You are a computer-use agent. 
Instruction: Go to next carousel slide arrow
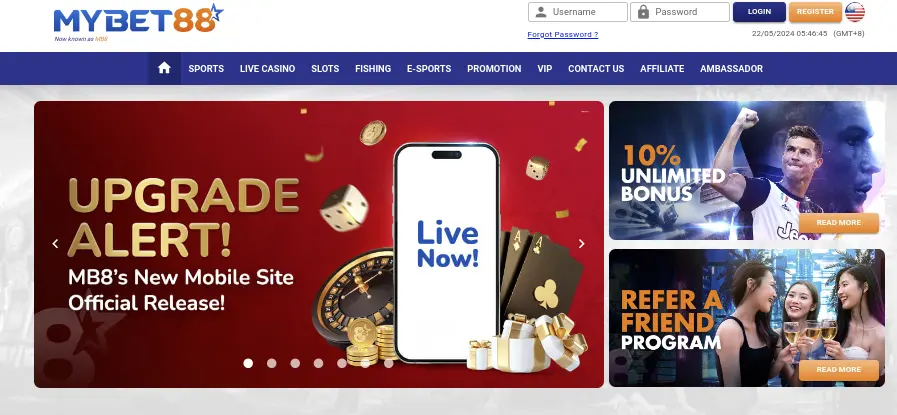(581, 244)
